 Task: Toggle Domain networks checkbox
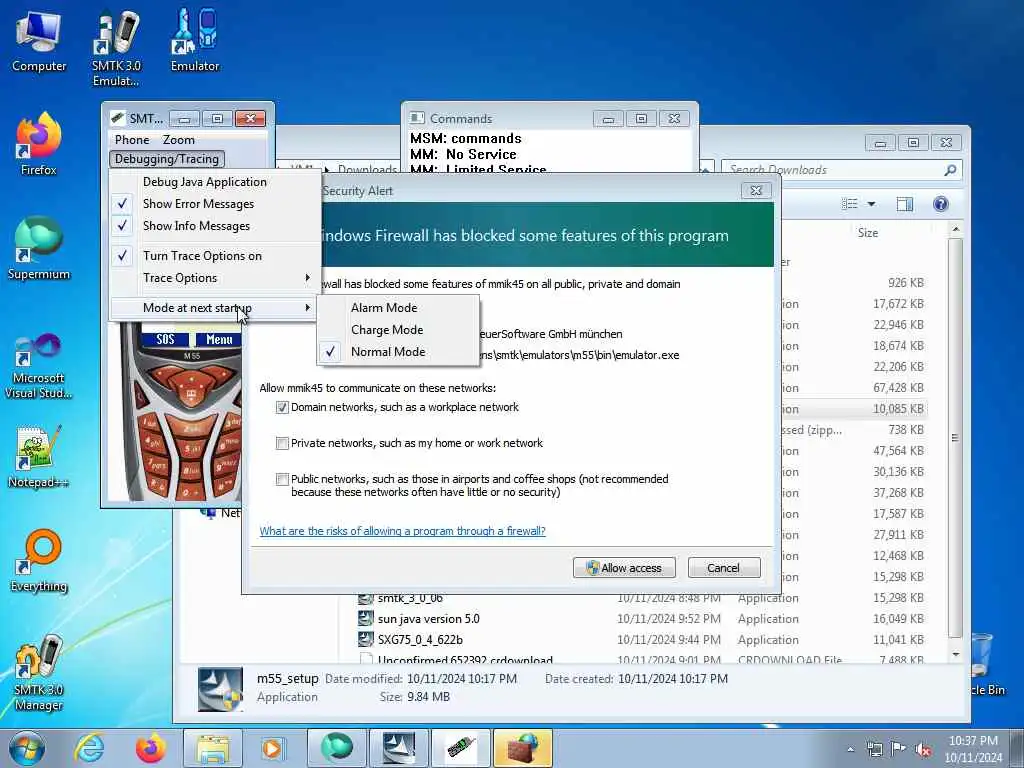point(282,408)
